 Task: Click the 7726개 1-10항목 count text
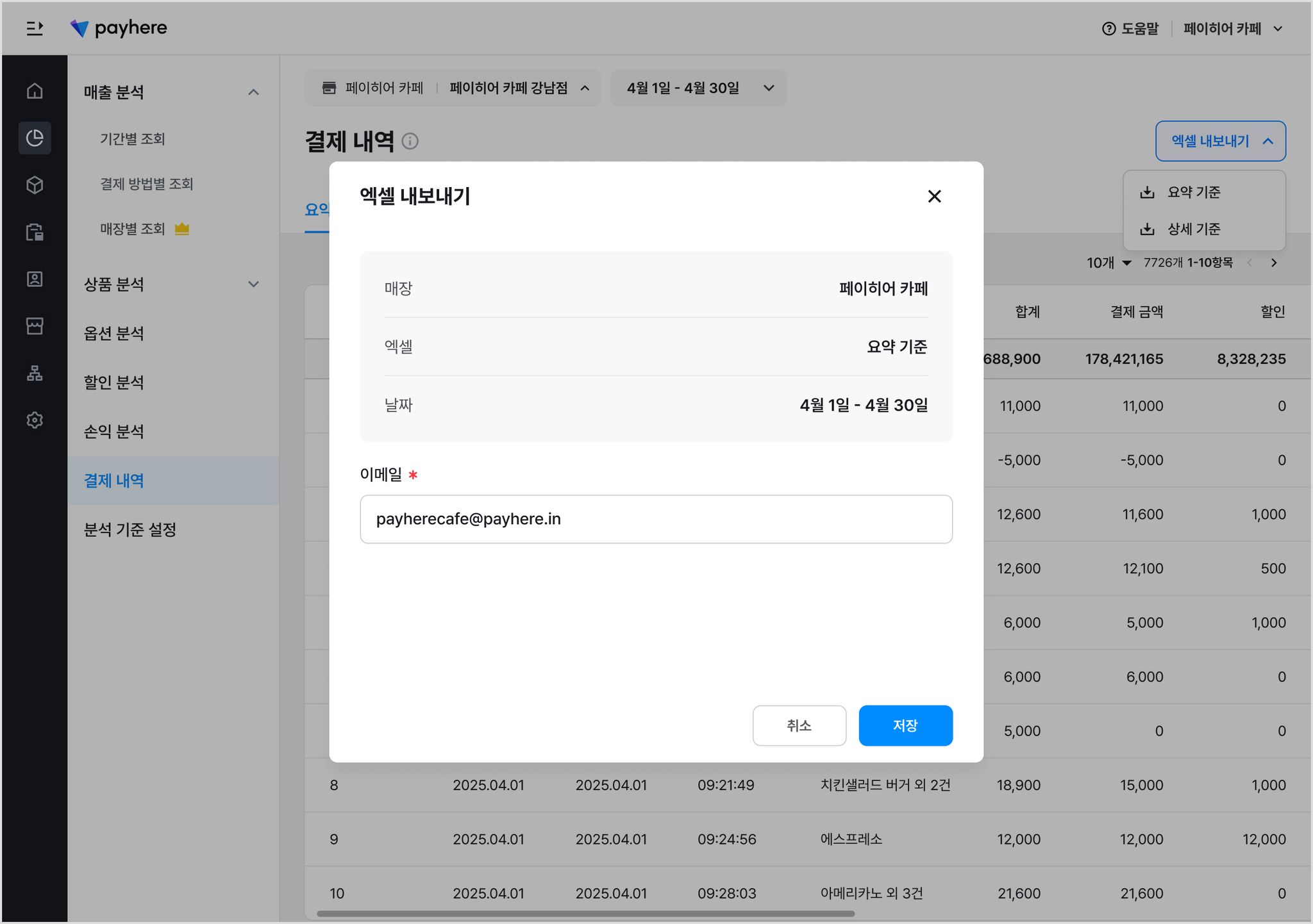(1188, 263)
